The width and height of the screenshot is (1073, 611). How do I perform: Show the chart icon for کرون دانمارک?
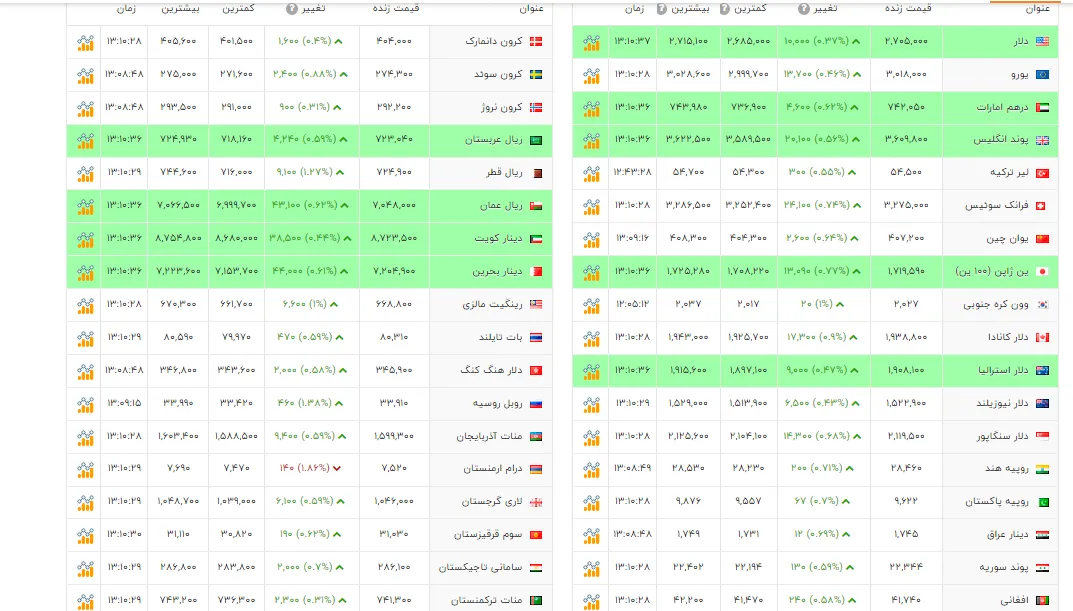coord(86,42)
